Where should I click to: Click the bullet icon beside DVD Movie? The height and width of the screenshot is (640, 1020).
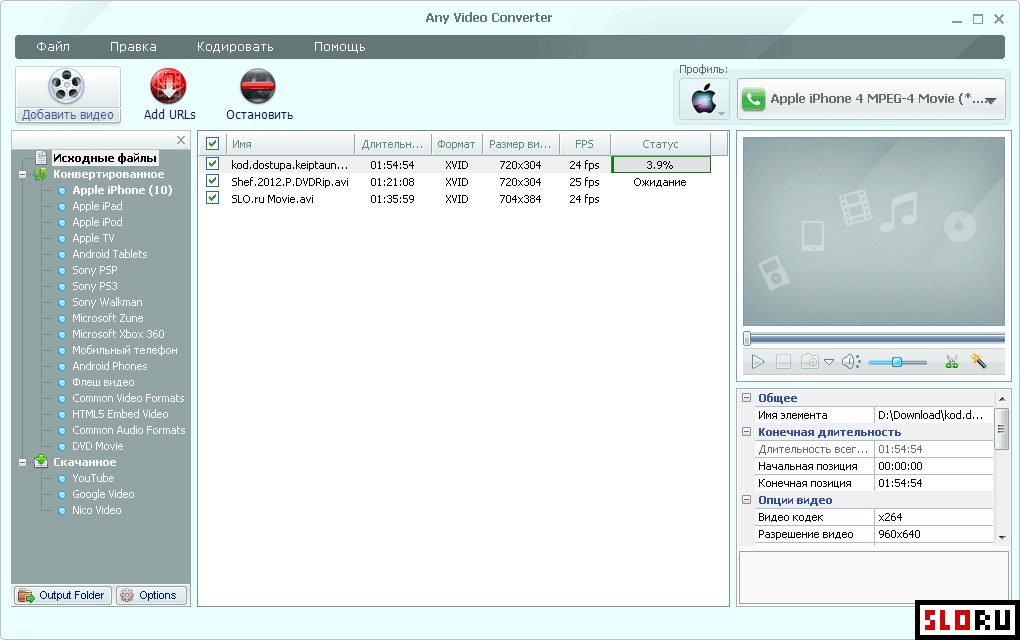[62, 447]
